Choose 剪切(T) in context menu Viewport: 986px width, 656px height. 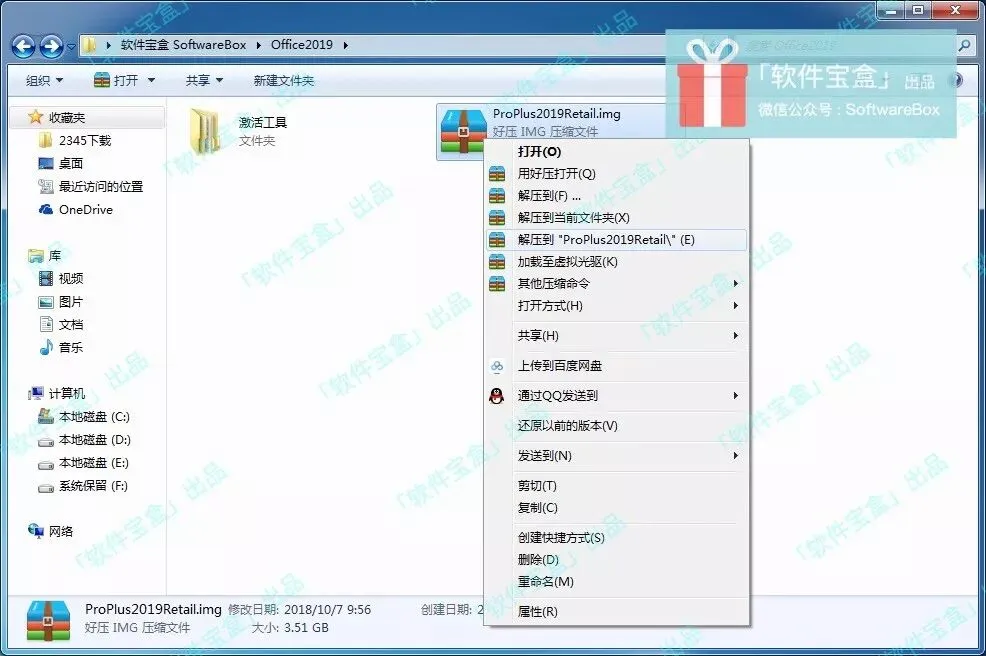(617, 486)
